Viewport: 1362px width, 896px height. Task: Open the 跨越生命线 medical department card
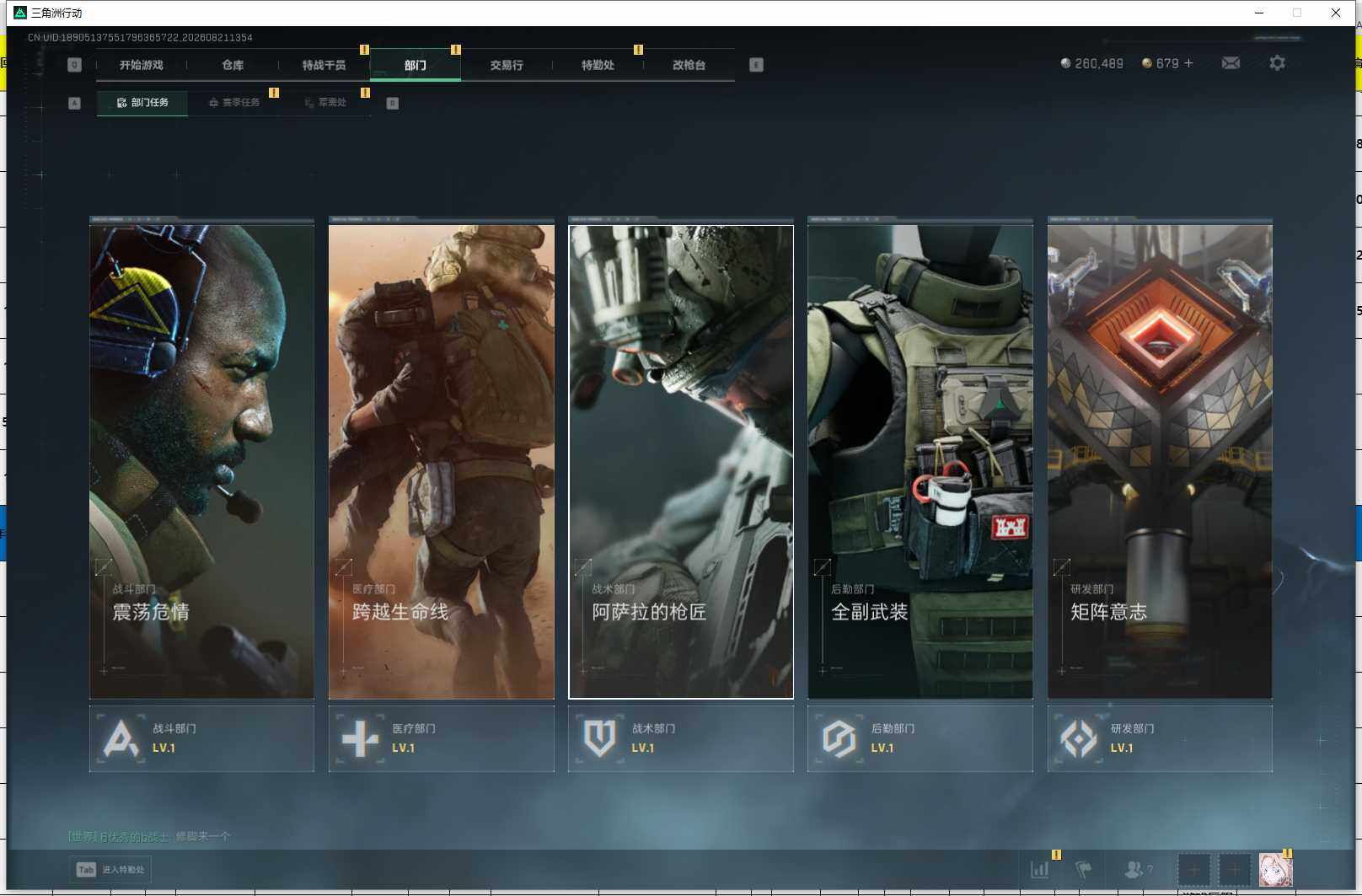(x=441, y=460)
